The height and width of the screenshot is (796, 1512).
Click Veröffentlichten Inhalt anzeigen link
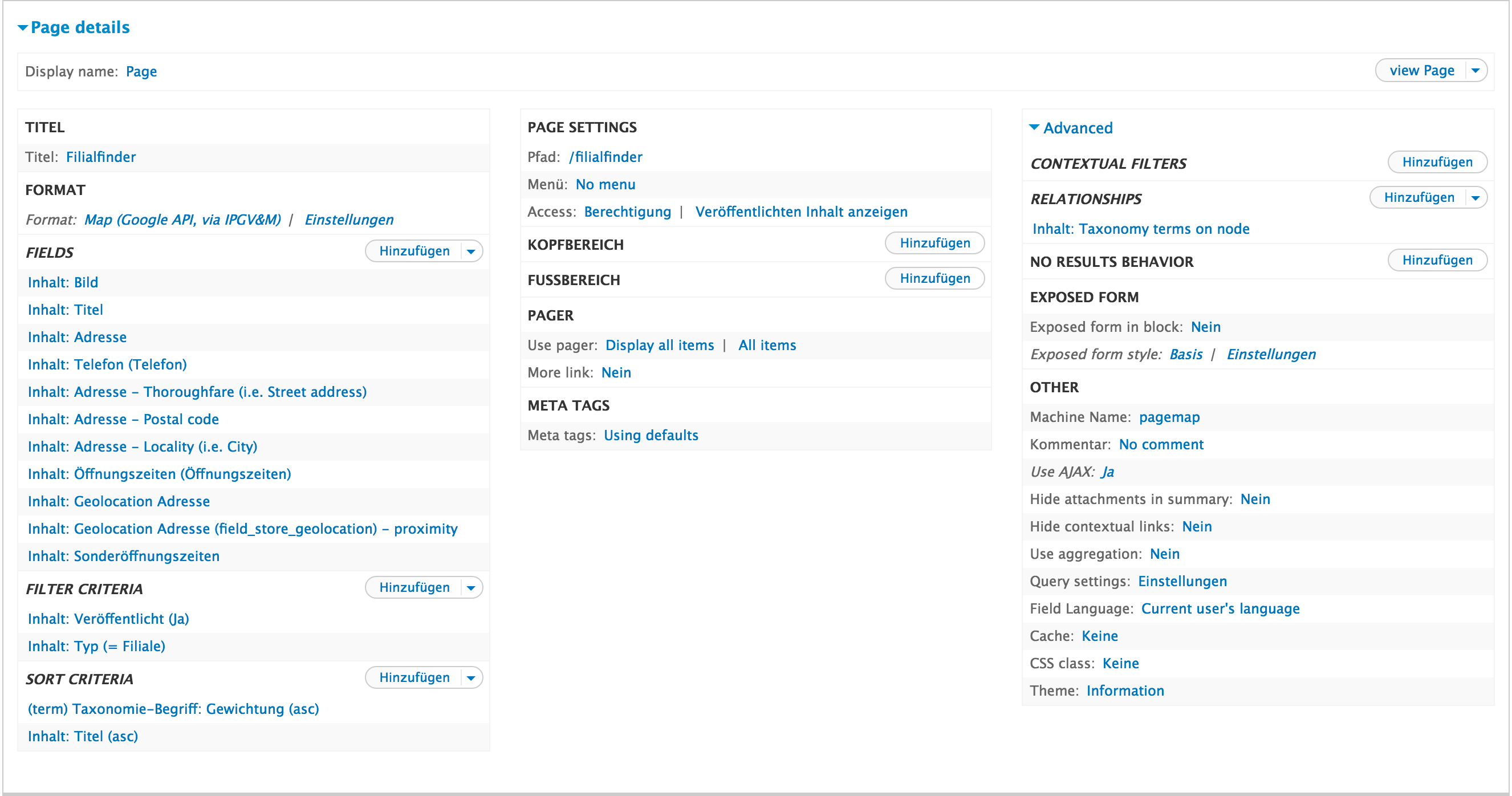(801, 212)
